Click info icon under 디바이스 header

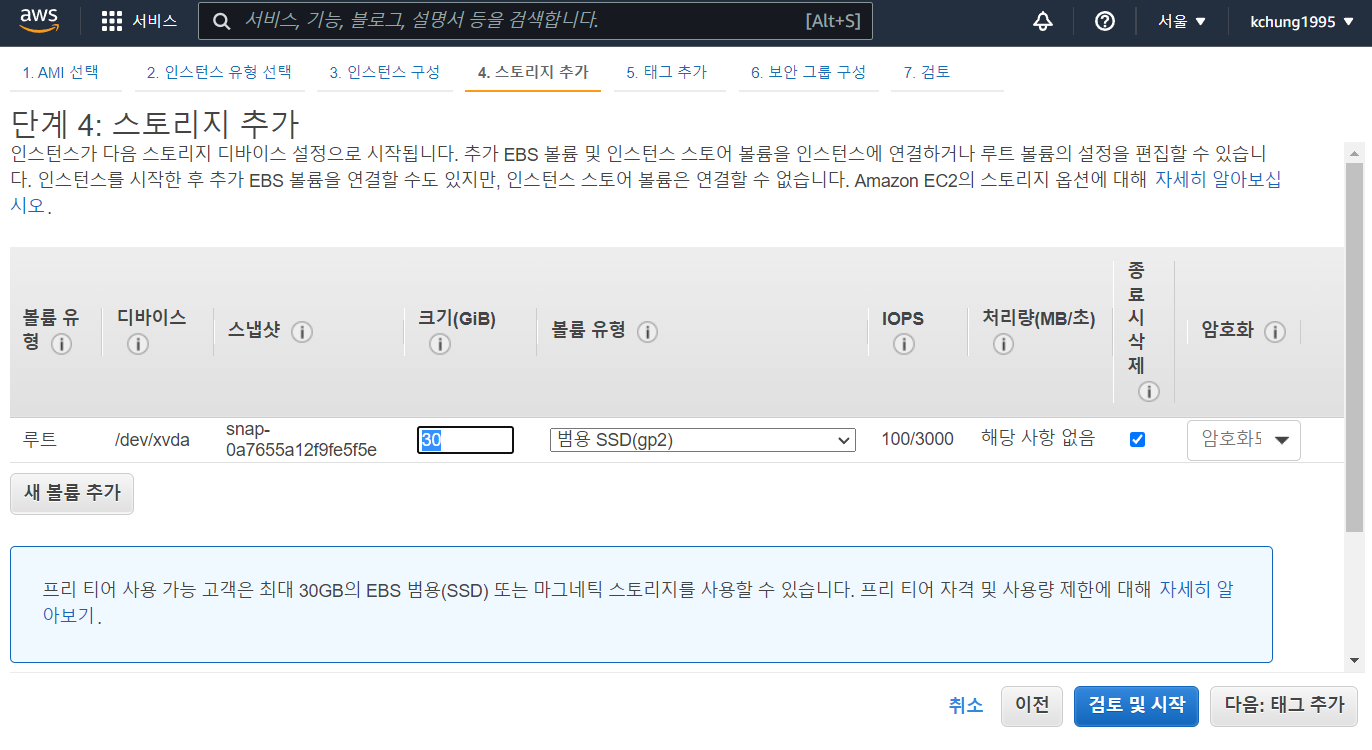point(138,344)
